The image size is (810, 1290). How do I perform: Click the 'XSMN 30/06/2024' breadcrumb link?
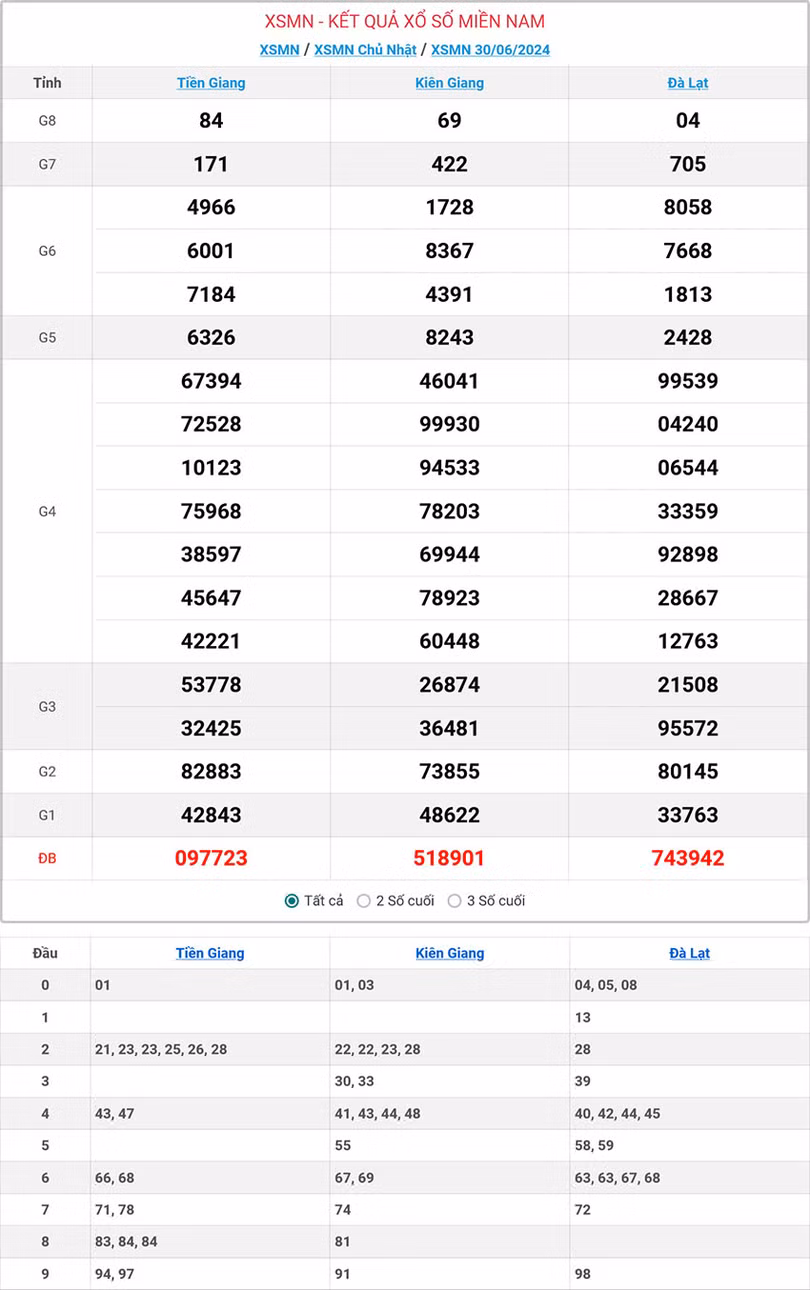tap(490, 50)
